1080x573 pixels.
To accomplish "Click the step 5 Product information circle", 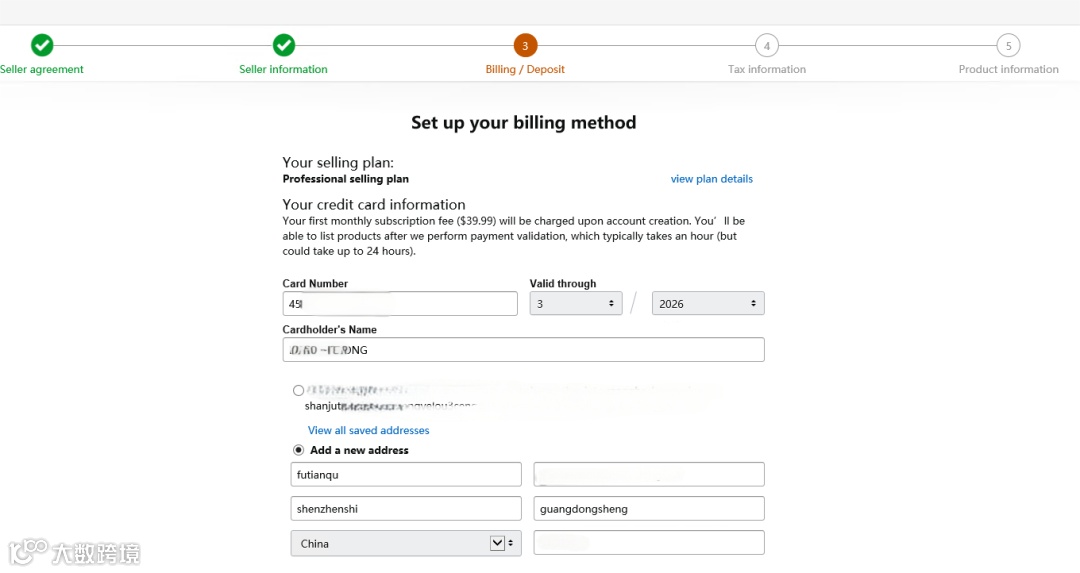I will pyautogui.click(x=1008, y=45).
